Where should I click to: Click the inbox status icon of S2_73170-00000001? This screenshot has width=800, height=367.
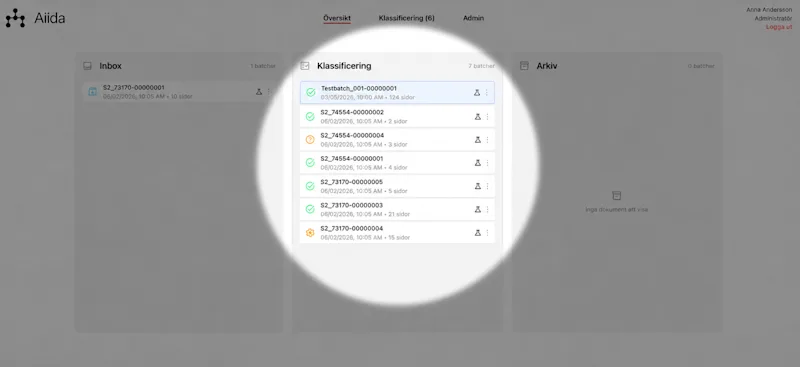92,92
